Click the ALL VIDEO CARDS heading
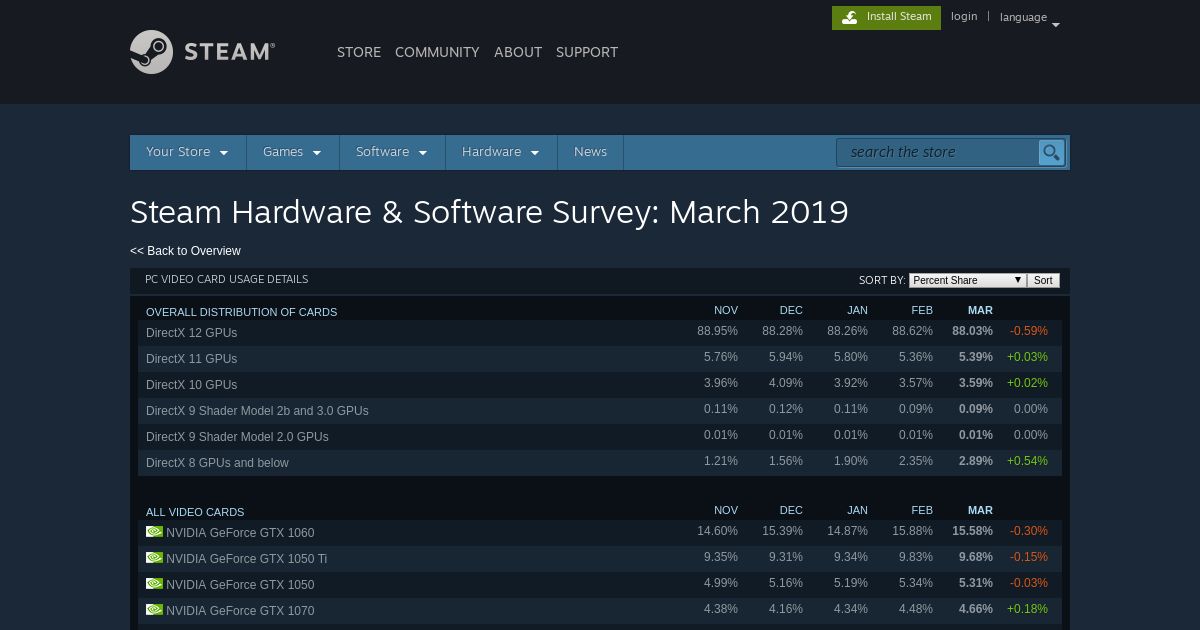Viewport: 1200px width, 630px height. (x=195, y=512)
